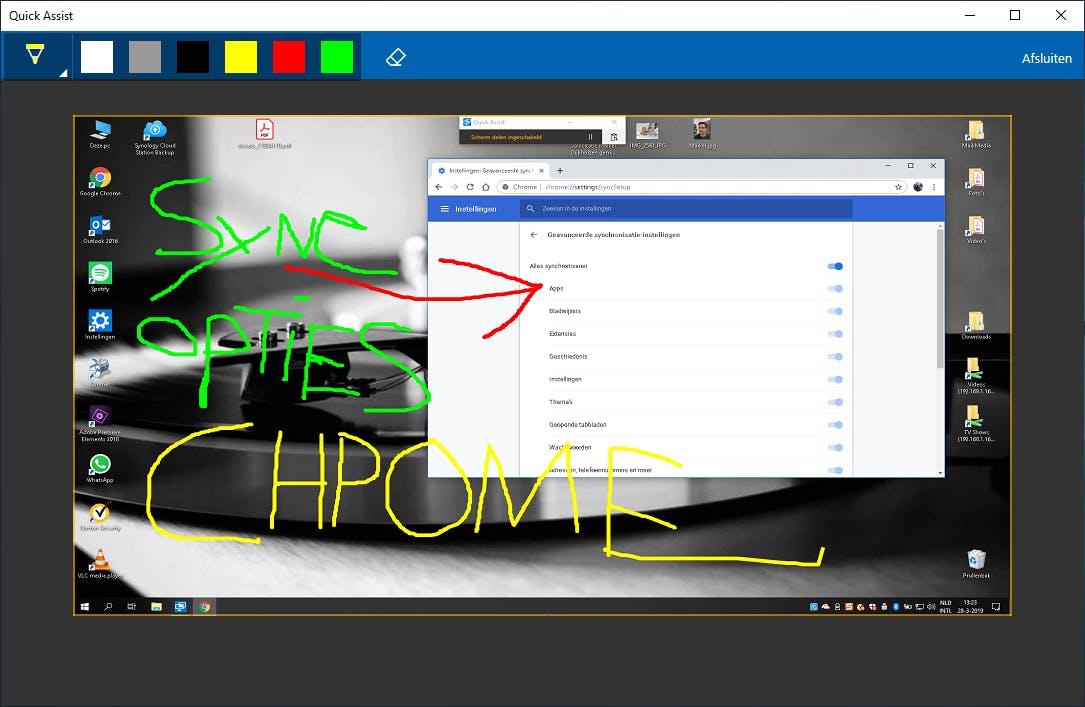
Task: Open Adobe Premiere Elements 2018 shortcut
Action: [x=100, y=423]
